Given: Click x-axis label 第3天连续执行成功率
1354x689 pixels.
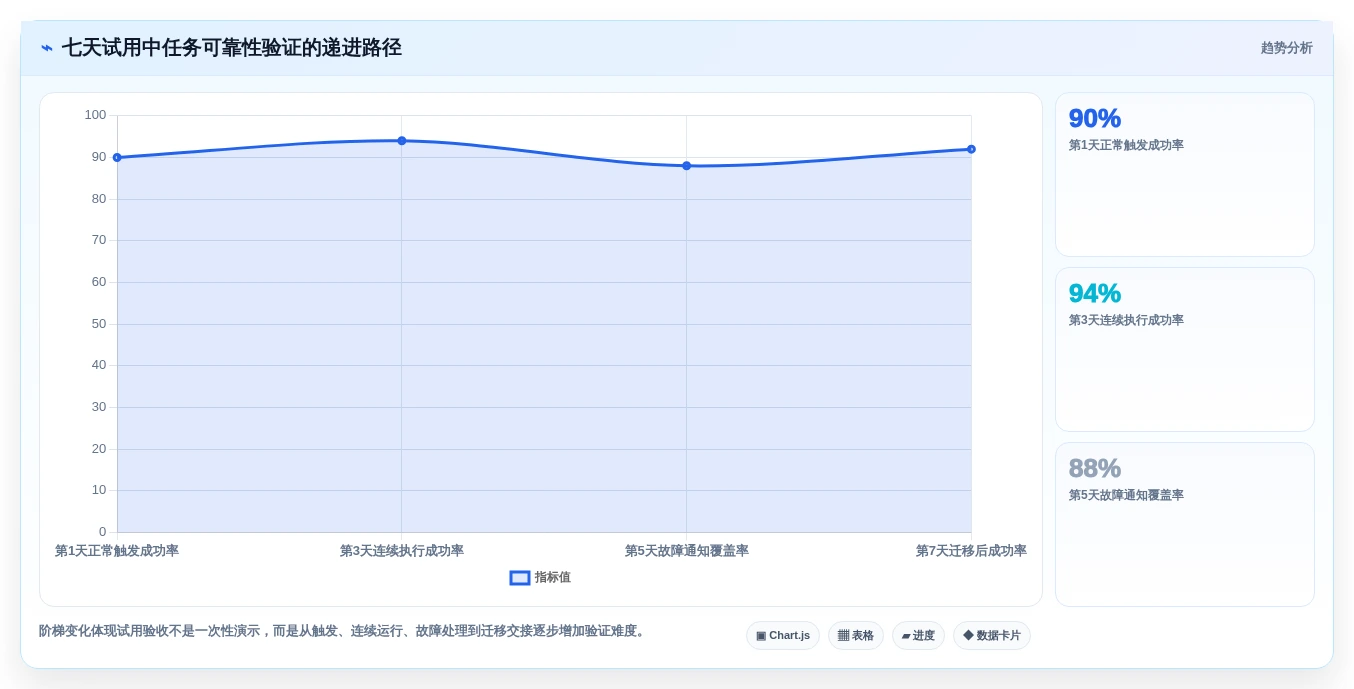Looking at the screenshot, I should pyautogui.click(x=402, y=551).
